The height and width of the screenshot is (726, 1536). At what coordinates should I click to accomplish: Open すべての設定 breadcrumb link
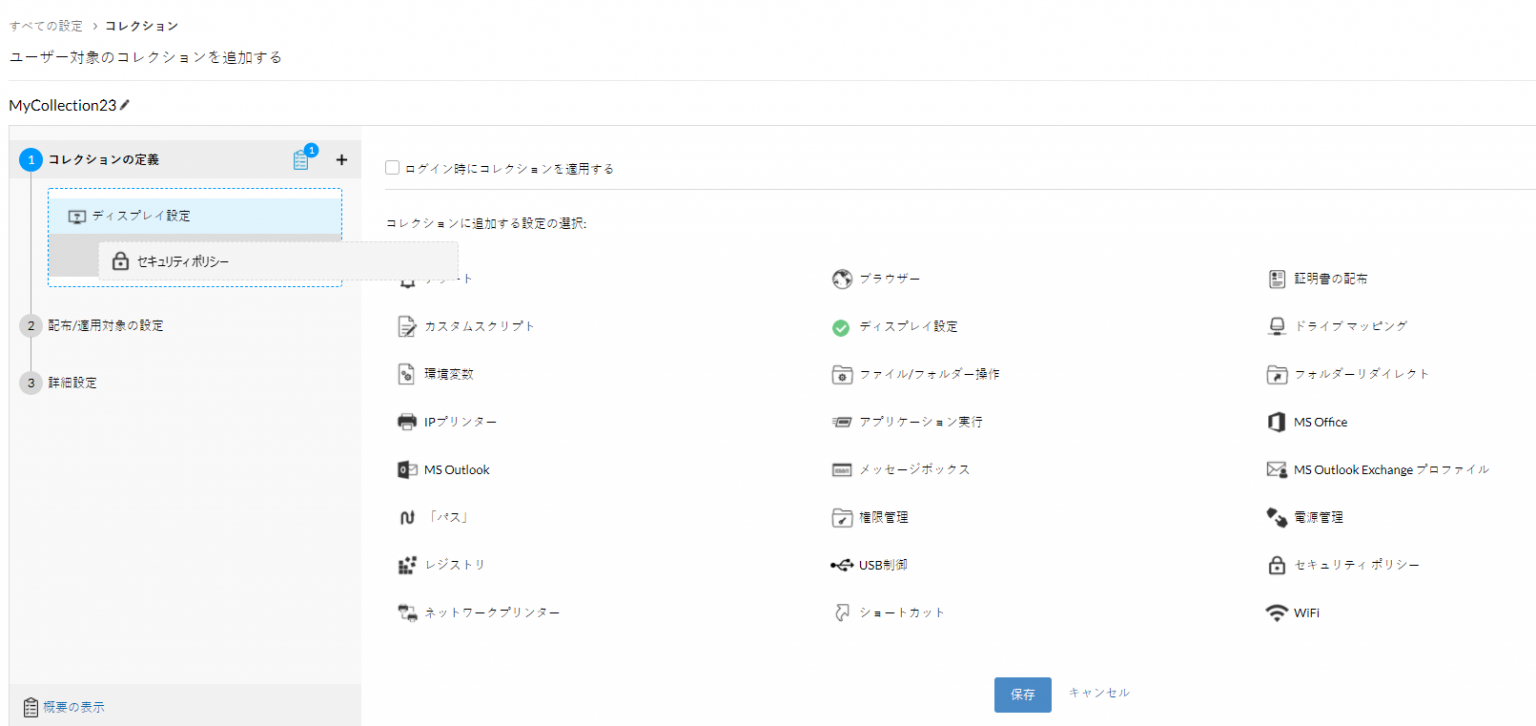click(x=46, y=25)
